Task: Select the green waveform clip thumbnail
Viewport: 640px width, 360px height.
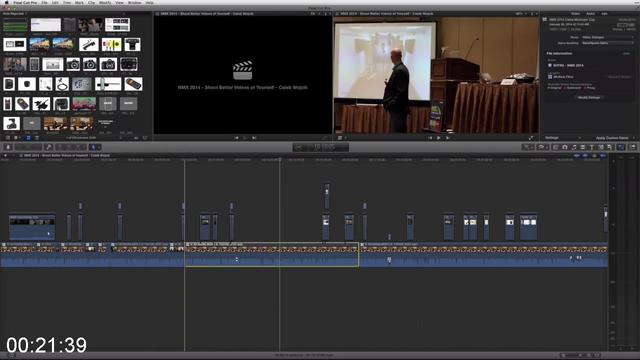Action: (x=16, y=25)
